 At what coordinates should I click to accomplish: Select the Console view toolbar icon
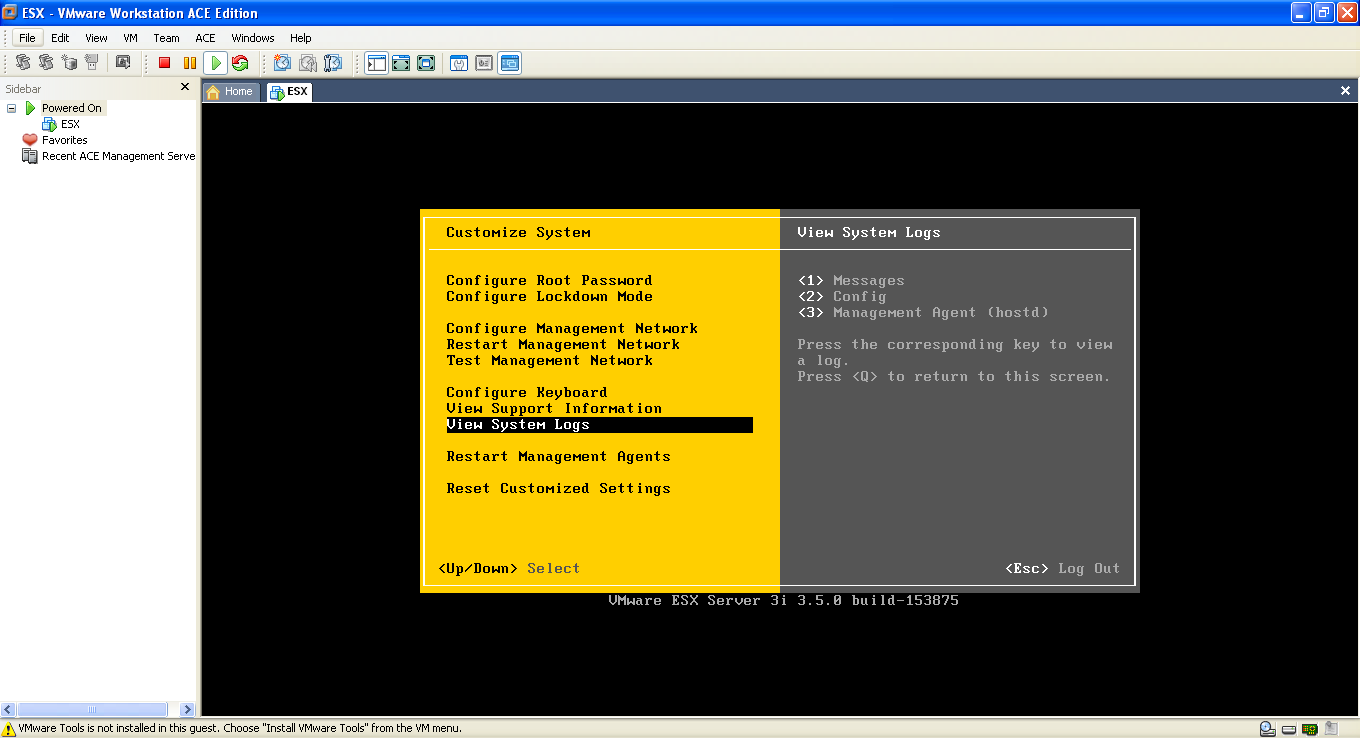(510, 63)
